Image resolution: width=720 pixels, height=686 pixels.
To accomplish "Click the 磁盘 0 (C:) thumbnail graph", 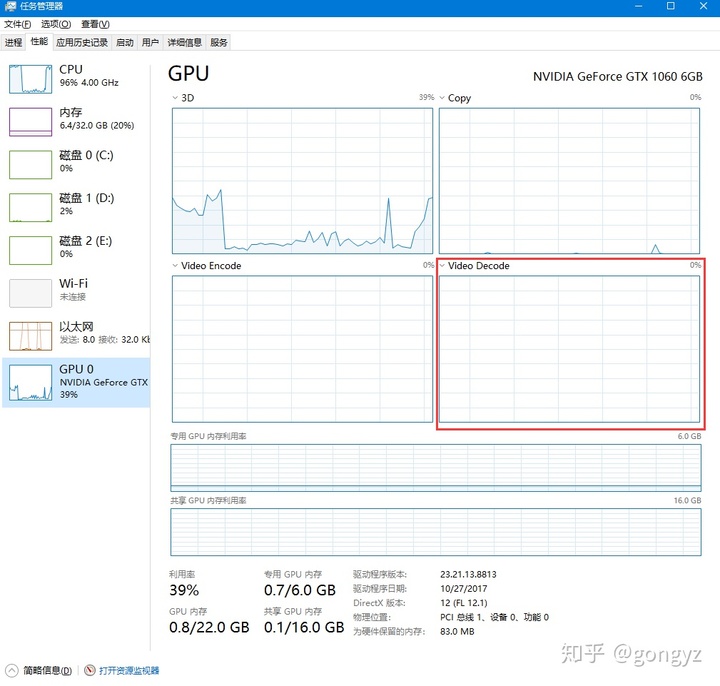I will click(x=30, y=165).
